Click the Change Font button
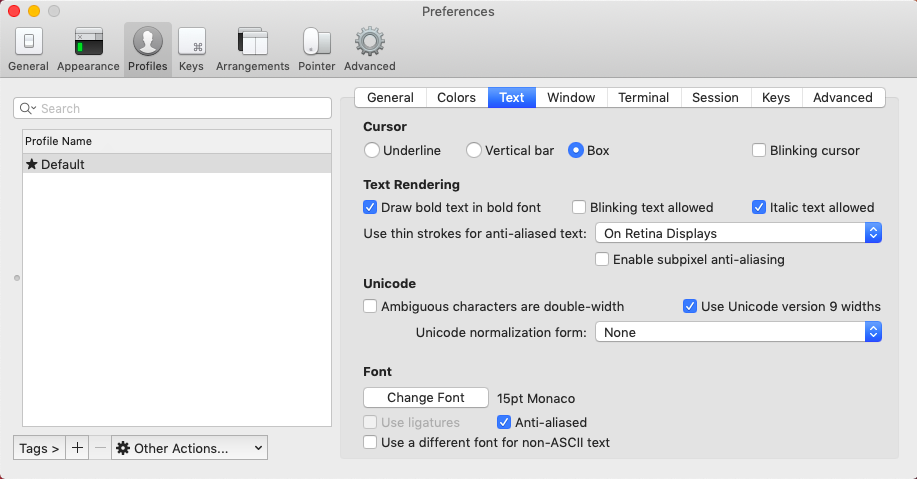Viewport: 917px width, 479px height. pos(425,398)
